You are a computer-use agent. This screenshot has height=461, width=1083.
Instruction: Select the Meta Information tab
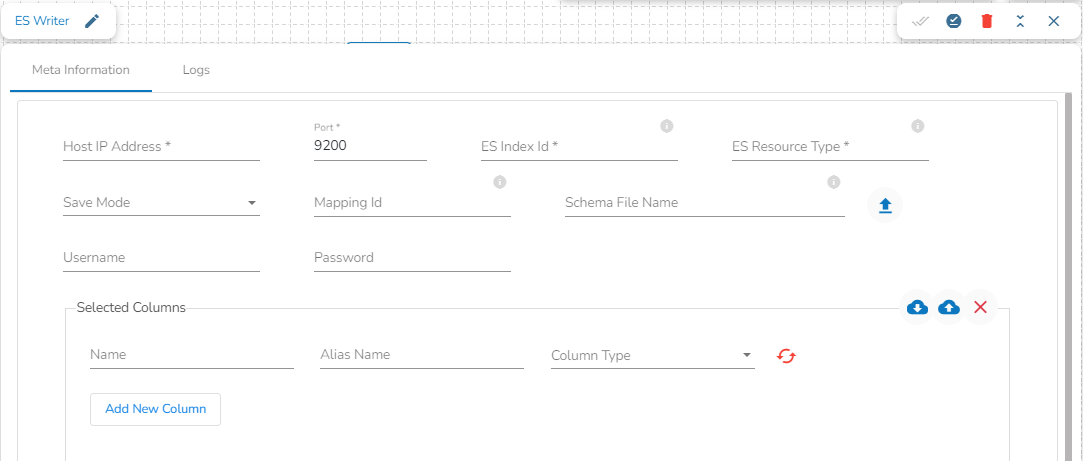pyautogui.click(x=81, y=71)
